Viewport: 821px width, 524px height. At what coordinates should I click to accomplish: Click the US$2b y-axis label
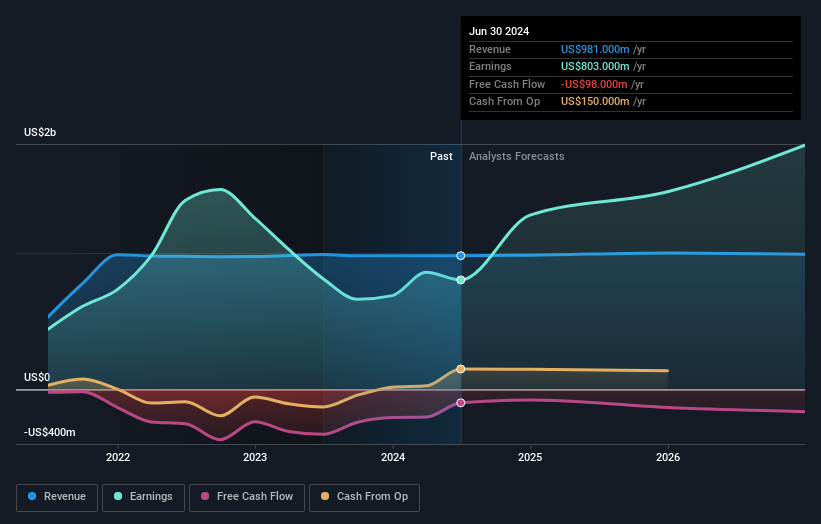(40, 132)
